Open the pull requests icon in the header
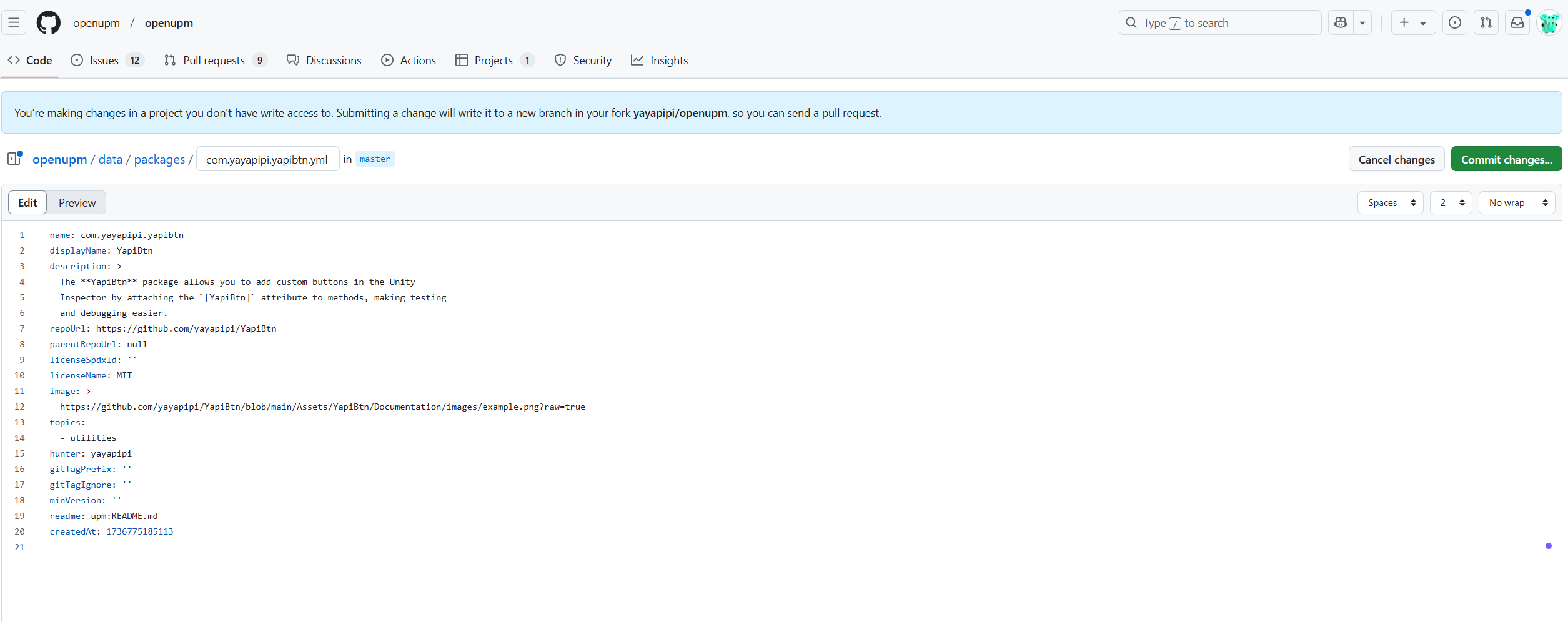Image resolution: width=1568 pixels, height=622 pixels. (1486, 23)
